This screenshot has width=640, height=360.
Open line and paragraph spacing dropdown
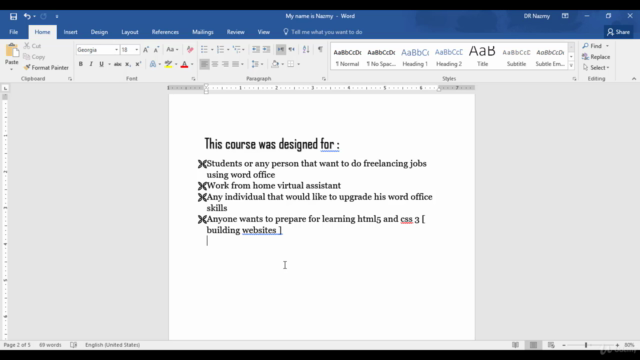coord(257,64)
